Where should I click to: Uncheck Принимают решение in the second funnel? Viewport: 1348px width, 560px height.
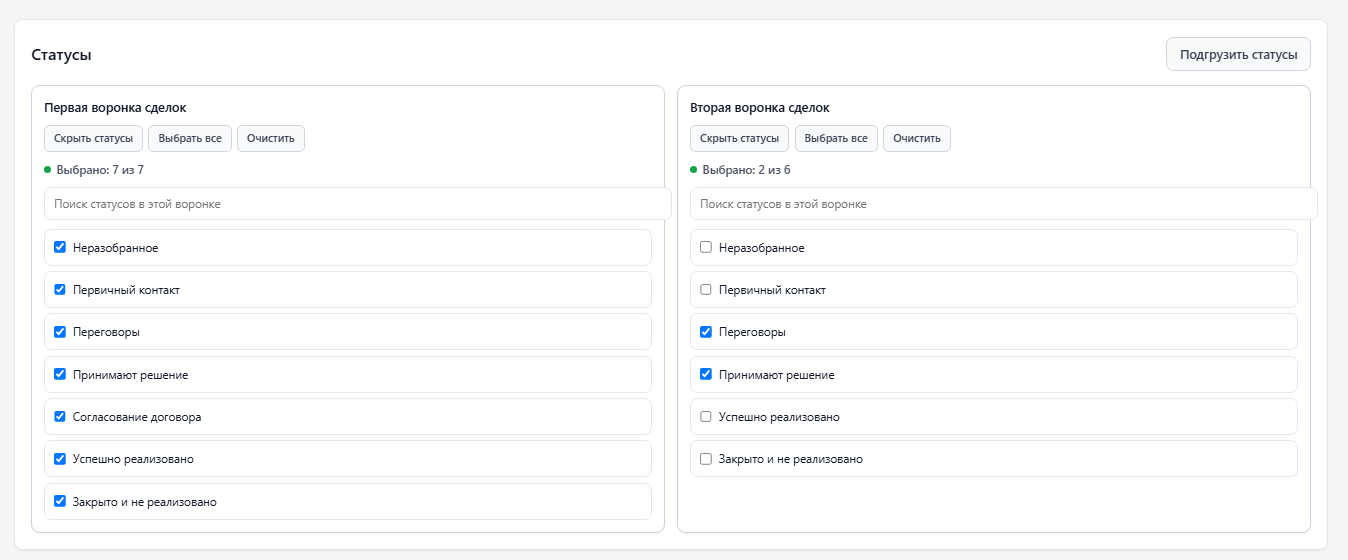coord(706,374)
